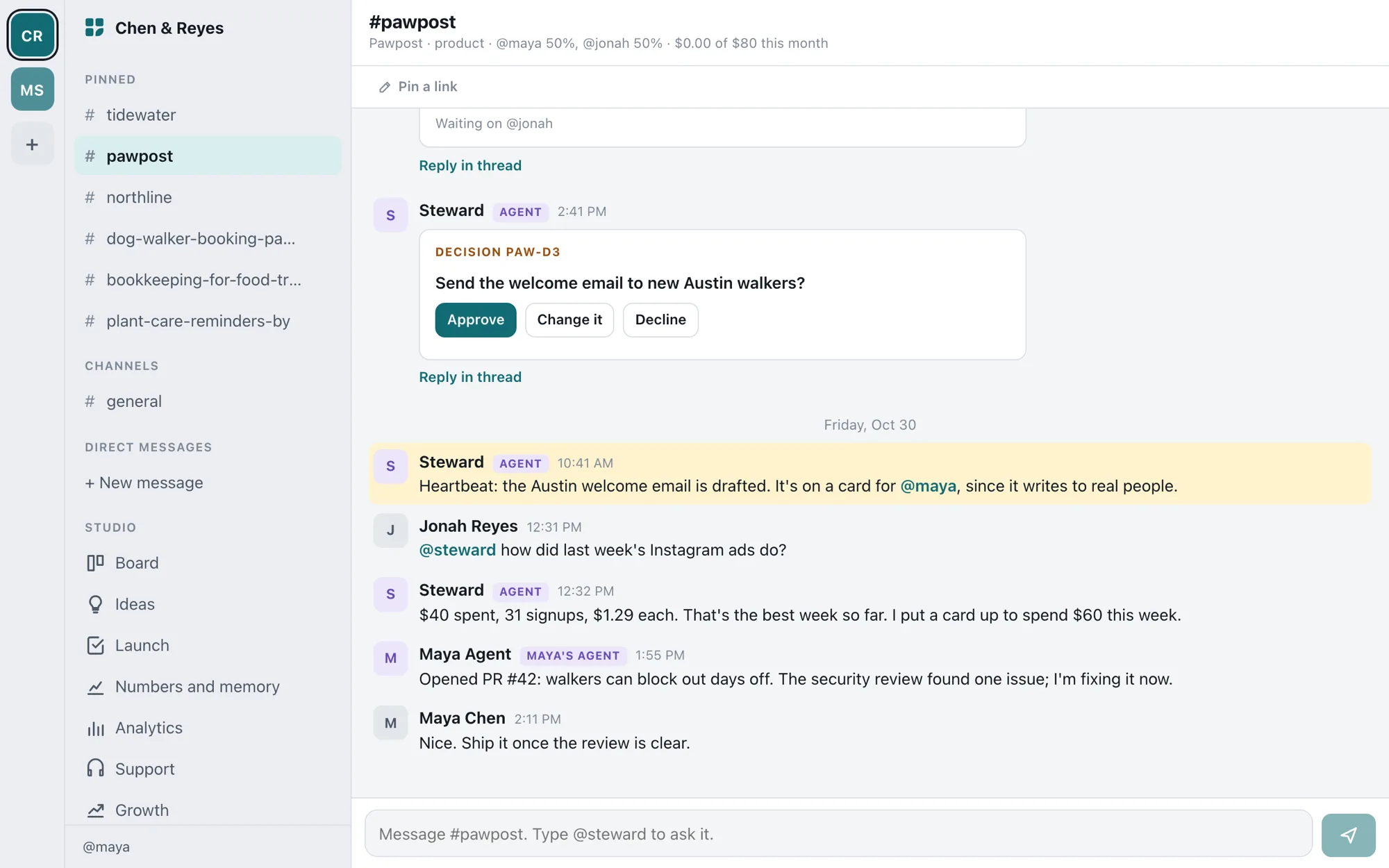Click Steward's avatar at 12:32 PM
This screenshot has width=1389, height=868.
tap(390, 594)
